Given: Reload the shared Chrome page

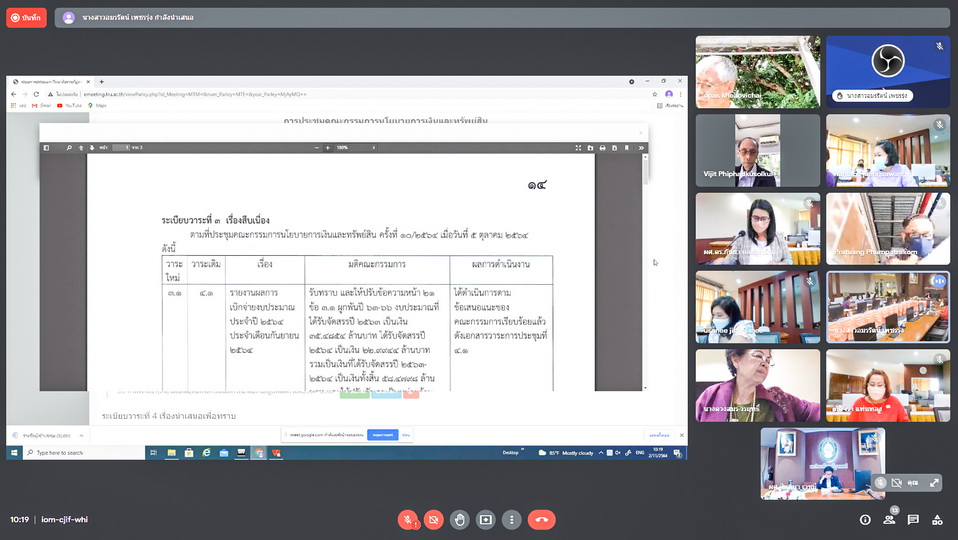Looking at the screenshot, I should click(36, 94).
